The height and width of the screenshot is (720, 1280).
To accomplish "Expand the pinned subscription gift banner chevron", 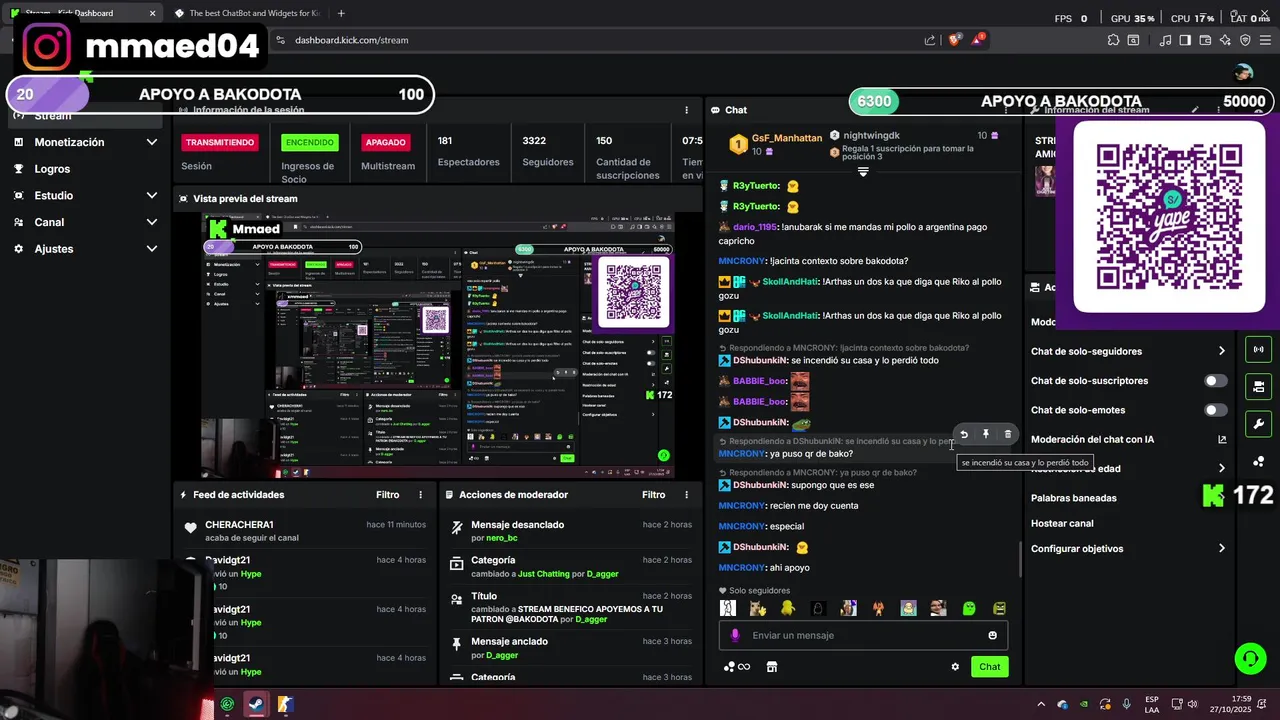I will click(x=863, y=172).
